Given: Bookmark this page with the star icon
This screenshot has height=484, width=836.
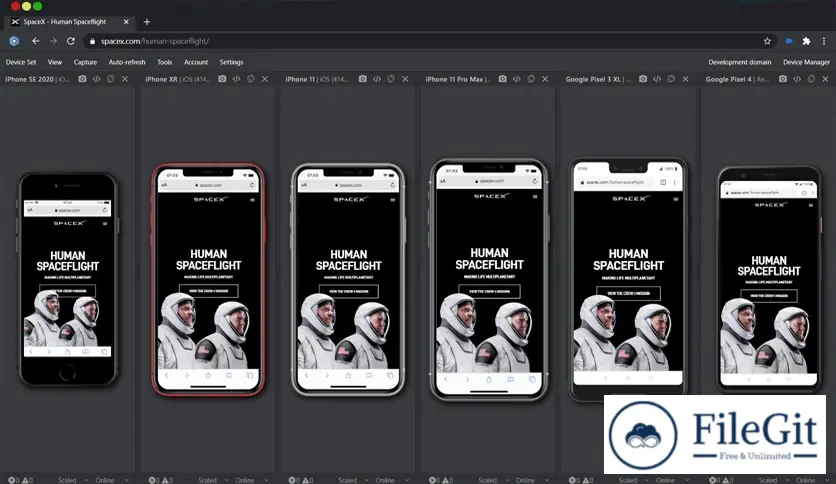Looking at the screenshot, I should point(767,41).
